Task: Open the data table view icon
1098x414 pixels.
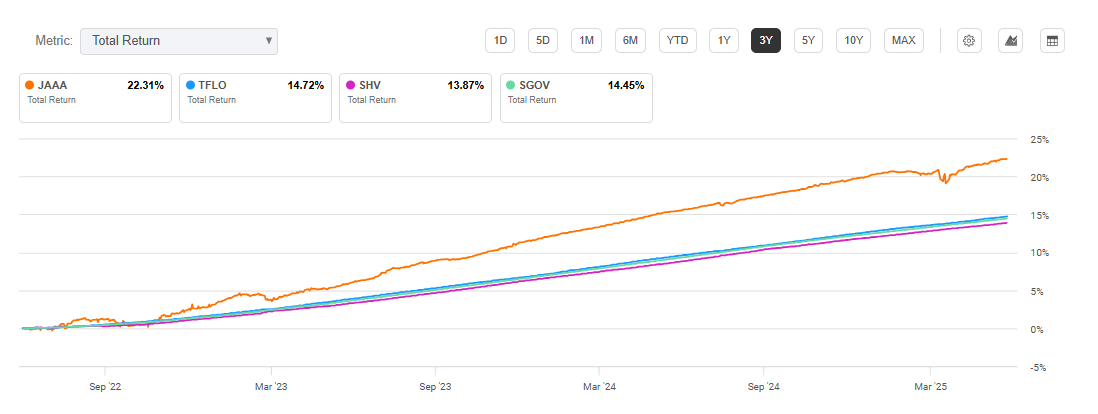Action: point(1051,41)
